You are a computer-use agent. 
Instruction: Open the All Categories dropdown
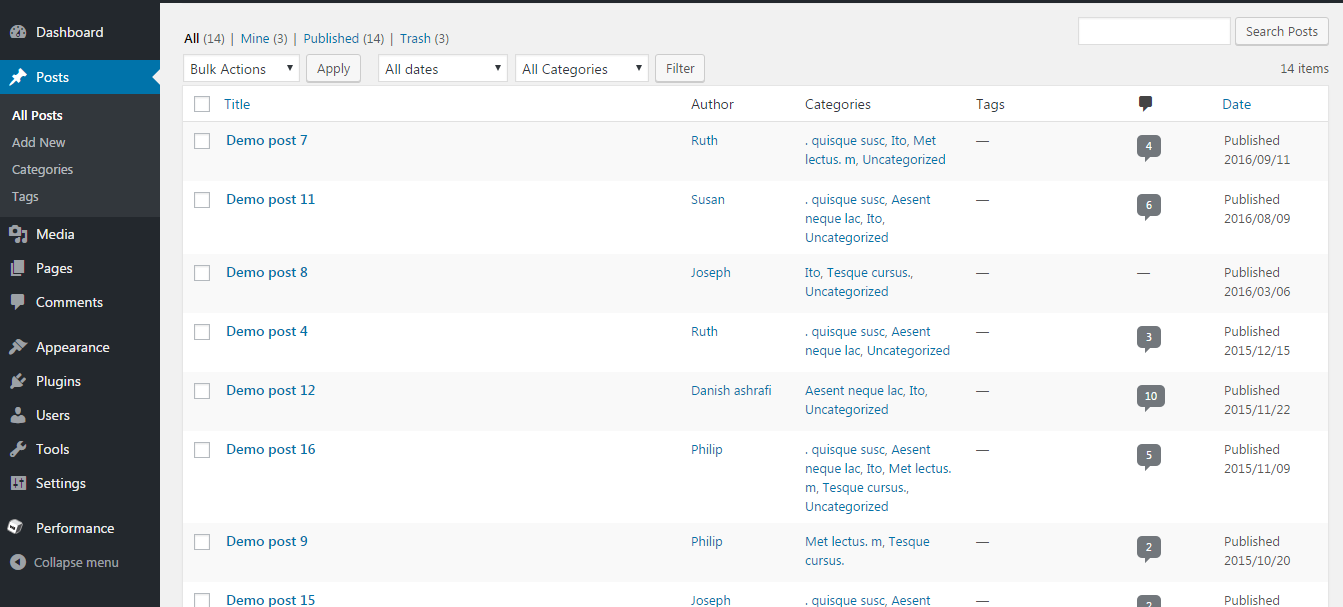(582, 69)
